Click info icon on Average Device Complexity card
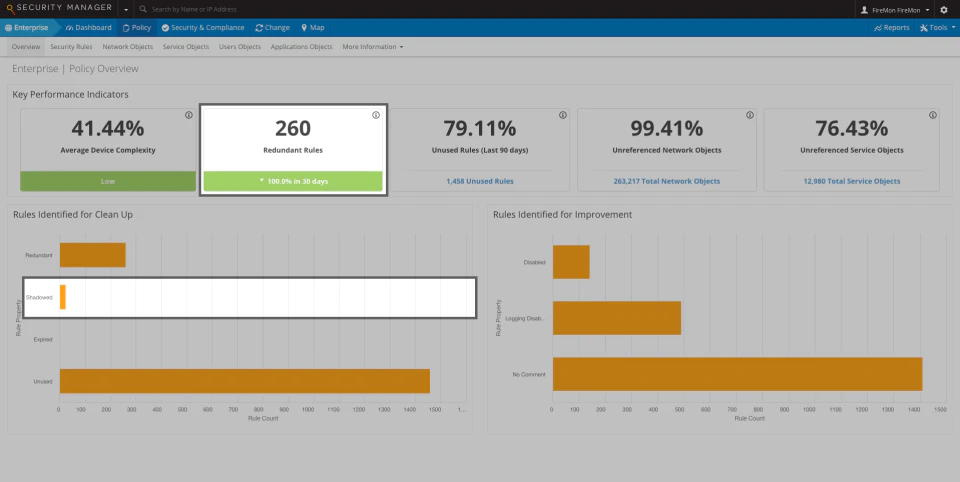Screen dimensions: 960x482 pyautogui.click(x=189, y=115)
